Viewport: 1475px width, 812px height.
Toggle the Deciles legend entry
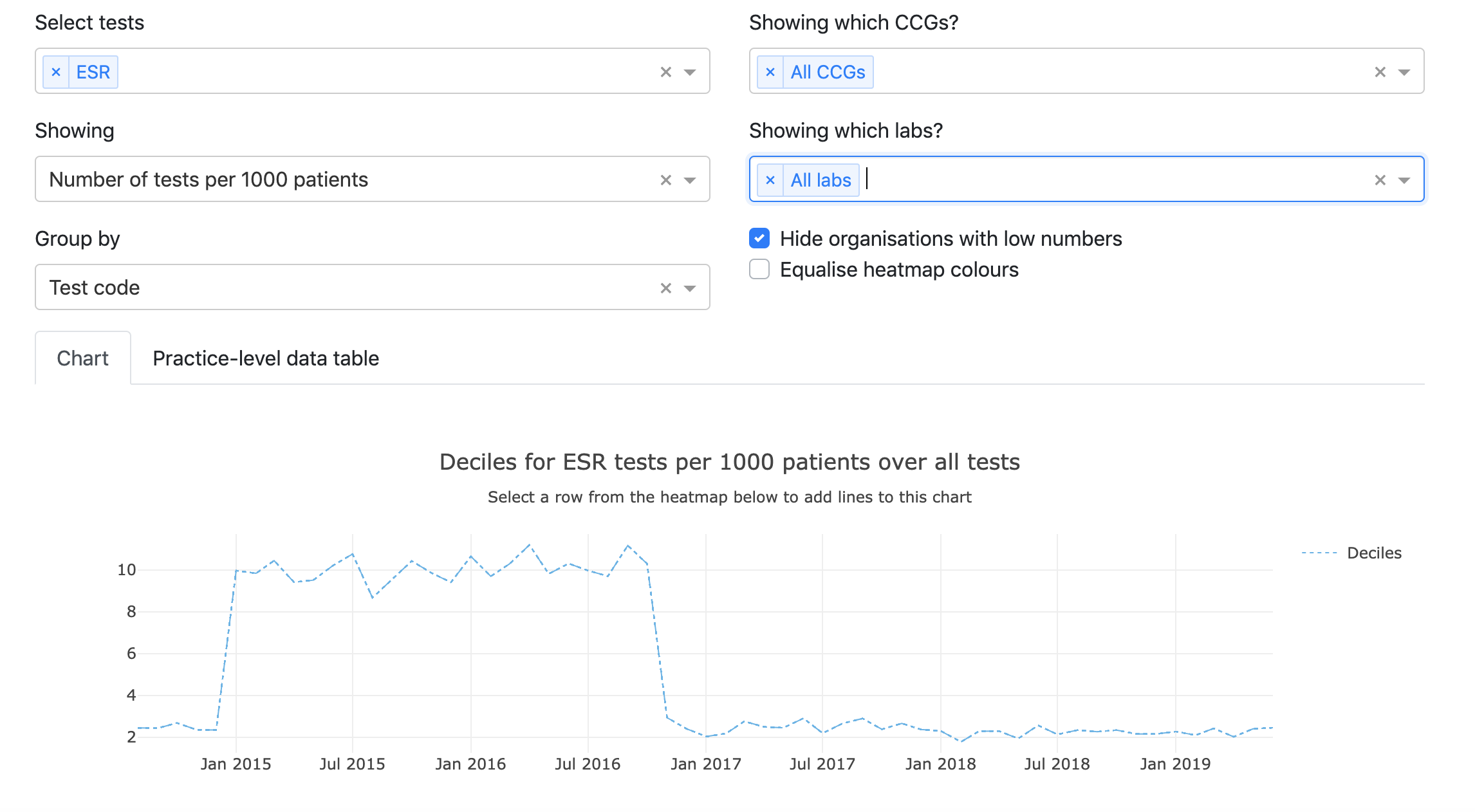tap(1373, 553)
